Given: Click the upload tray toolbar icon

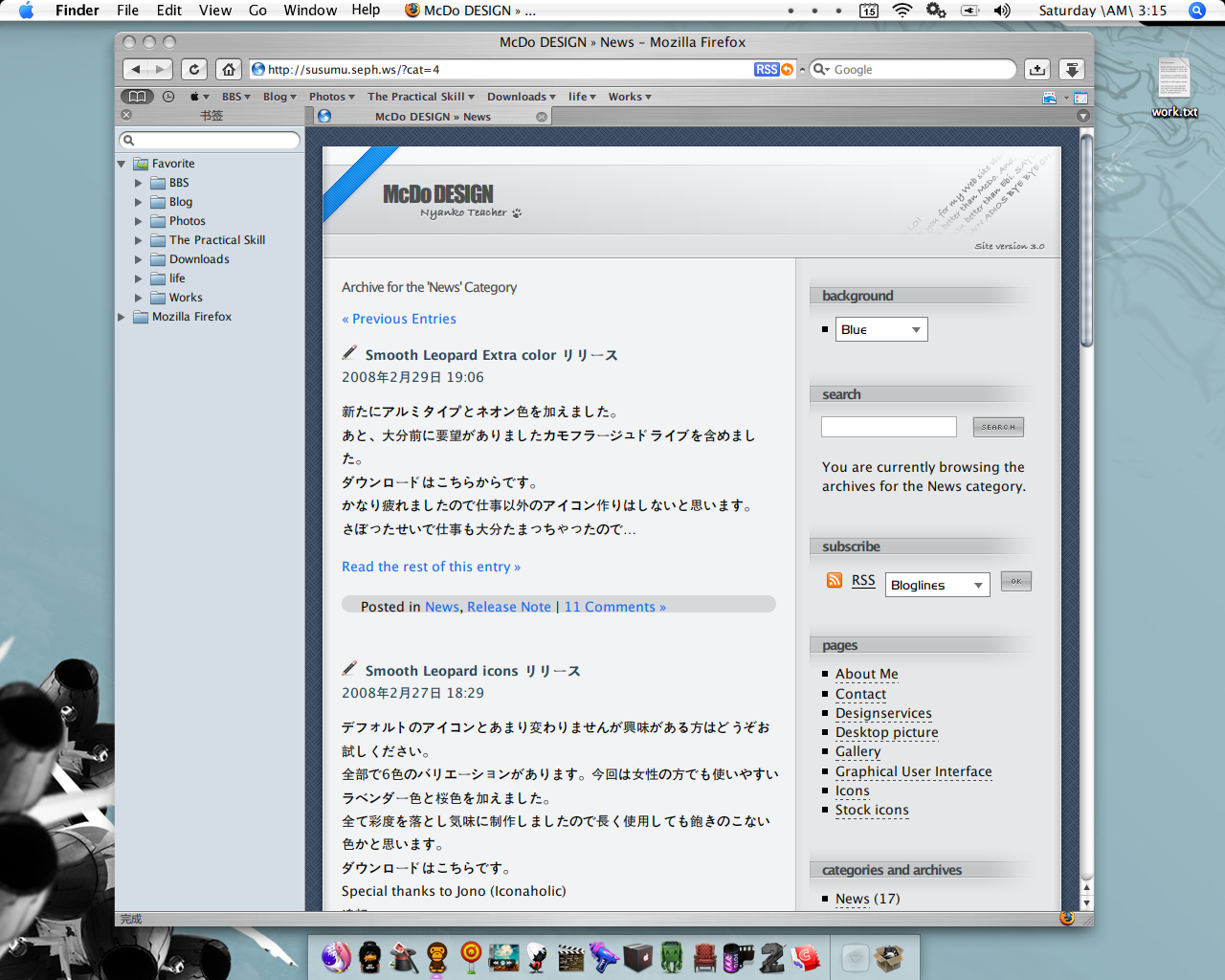Looking at the screenshot, I should coord(1037,69).
